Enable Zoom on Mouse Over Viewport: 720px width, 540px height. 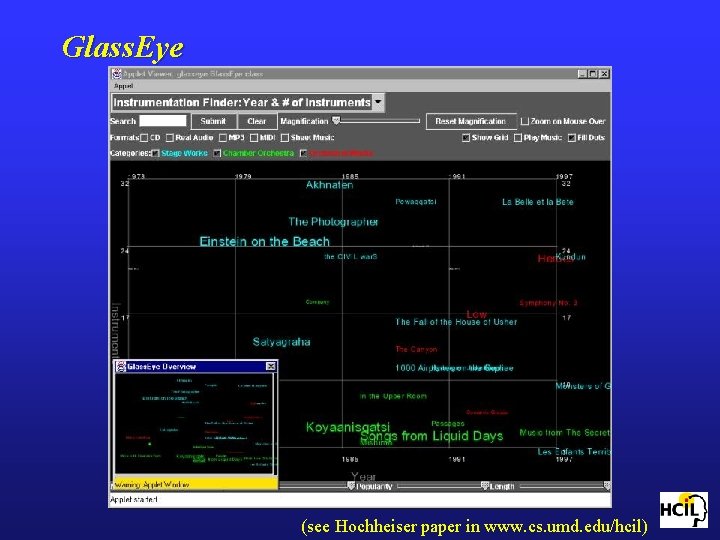(x=525, y=122)
